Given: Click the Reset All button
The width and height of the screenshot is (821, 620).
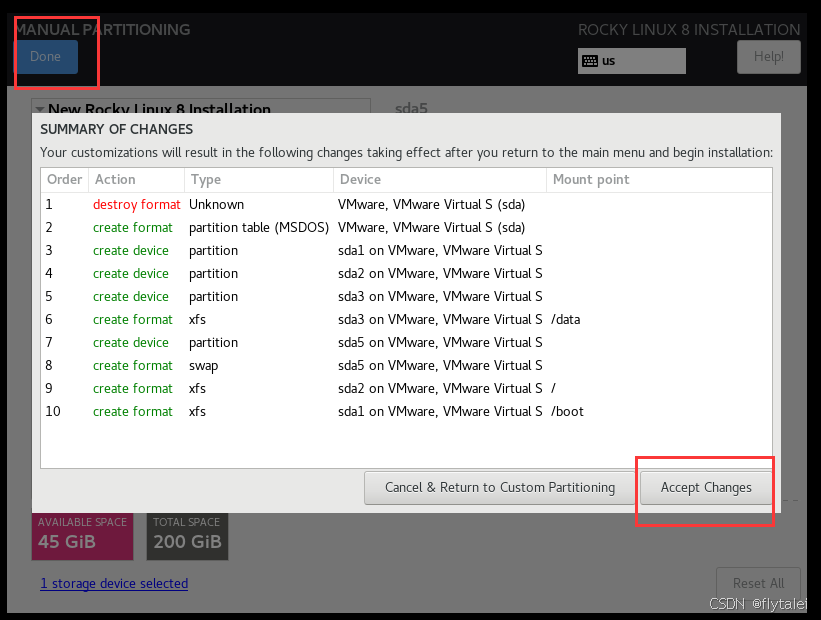Looking at the screenshot, I should [x=758, y=583].
